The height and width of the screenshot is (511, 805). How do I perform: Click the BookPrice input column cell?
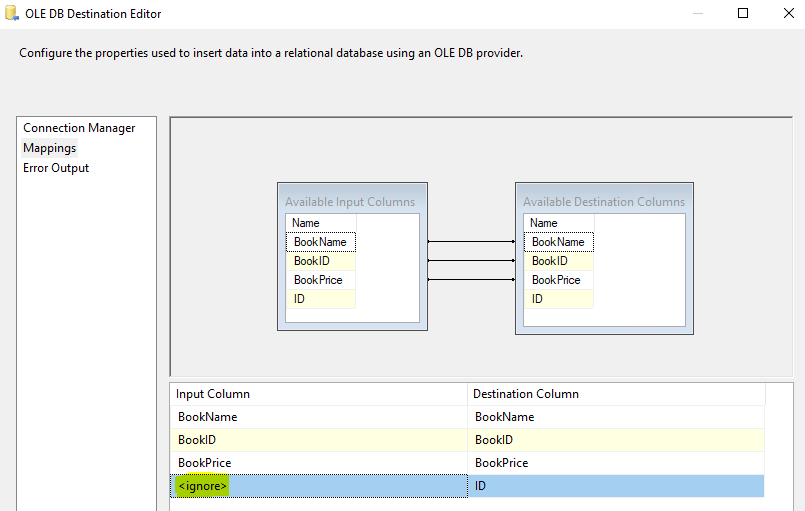pos(318,463)
